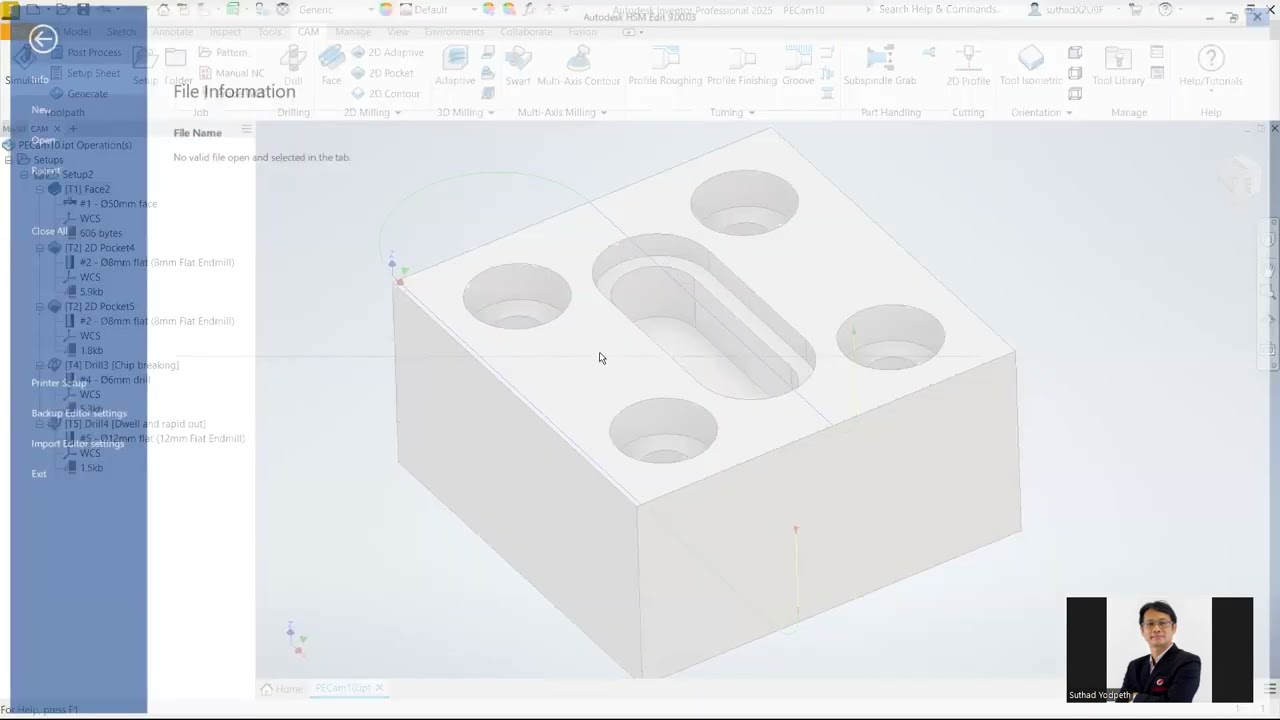Switch to the Annotate ribbon tab
Image resolution: width=1280 pixels, height=720 pixels.
click(x=173, y=32)
